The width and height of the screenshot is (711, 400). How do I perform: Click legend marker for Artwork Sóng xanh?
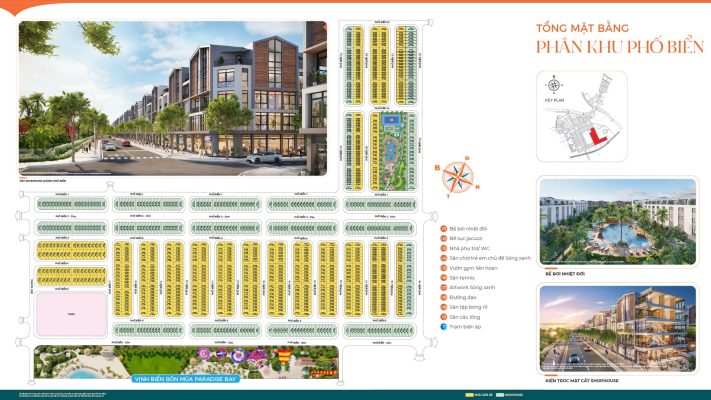[x=443, y=288]
